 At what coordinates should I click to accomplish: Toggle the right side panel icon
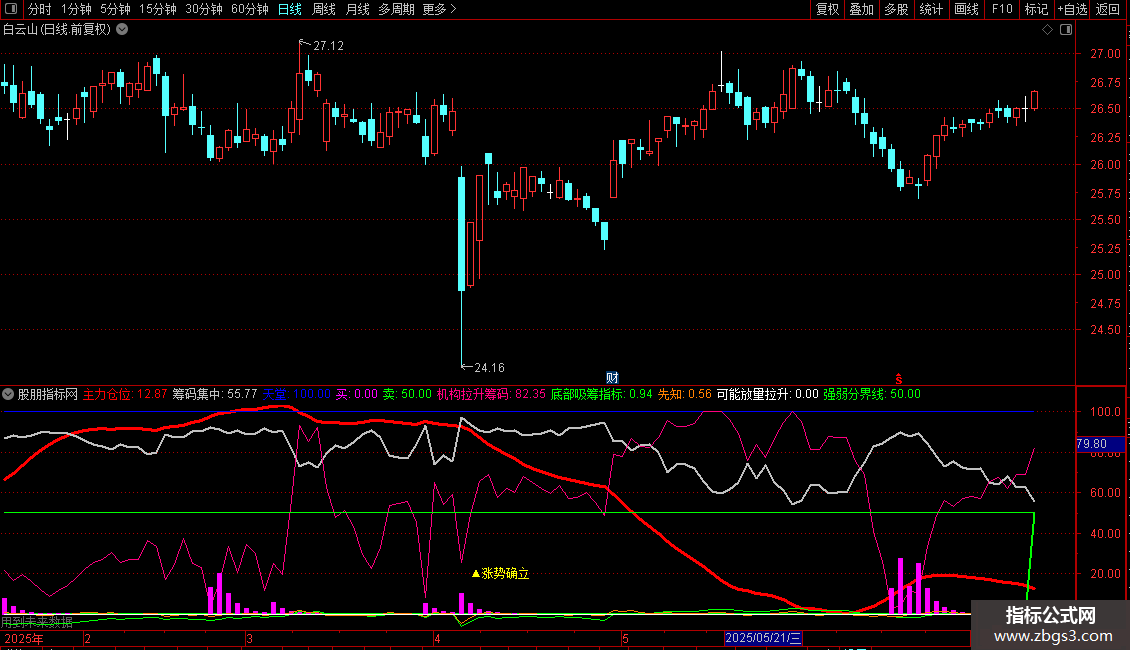[1066, 30]
